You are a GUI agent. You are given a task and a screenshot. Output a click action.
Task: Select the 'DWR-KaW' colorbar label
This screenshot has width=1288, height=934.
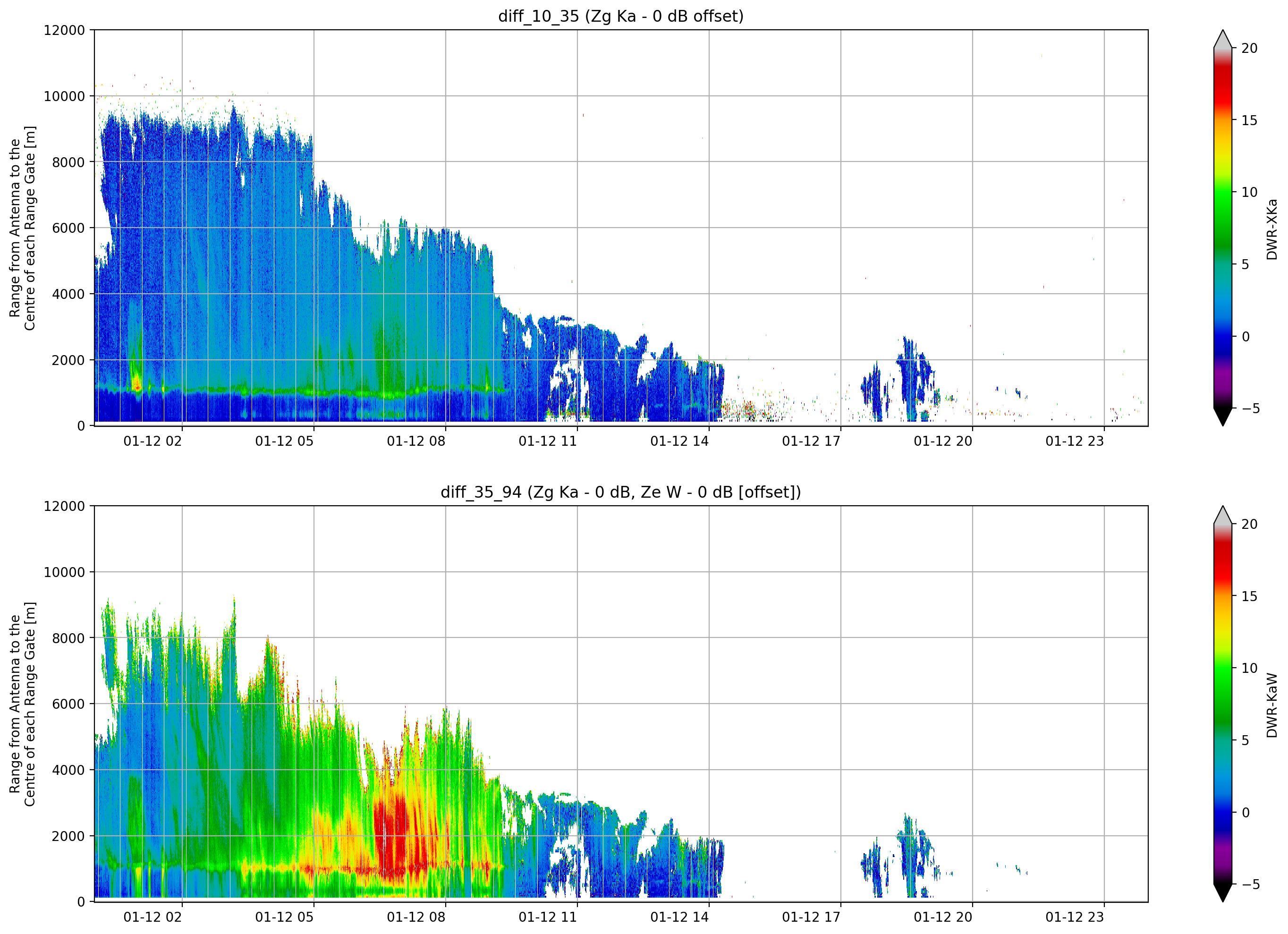(1272, 705)
